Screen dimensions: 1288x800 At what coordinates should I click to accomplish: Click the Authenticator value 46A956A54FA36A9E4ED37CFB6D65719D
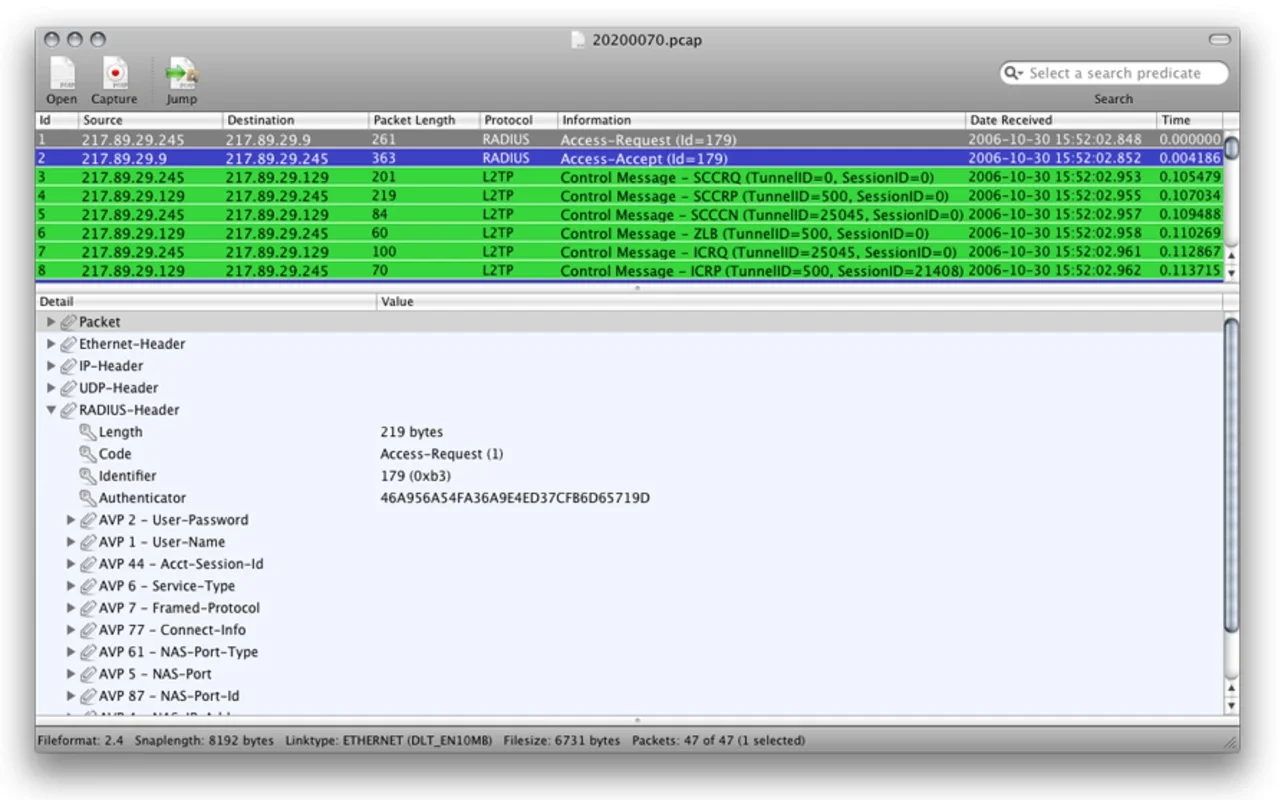[x=515, y=498]
